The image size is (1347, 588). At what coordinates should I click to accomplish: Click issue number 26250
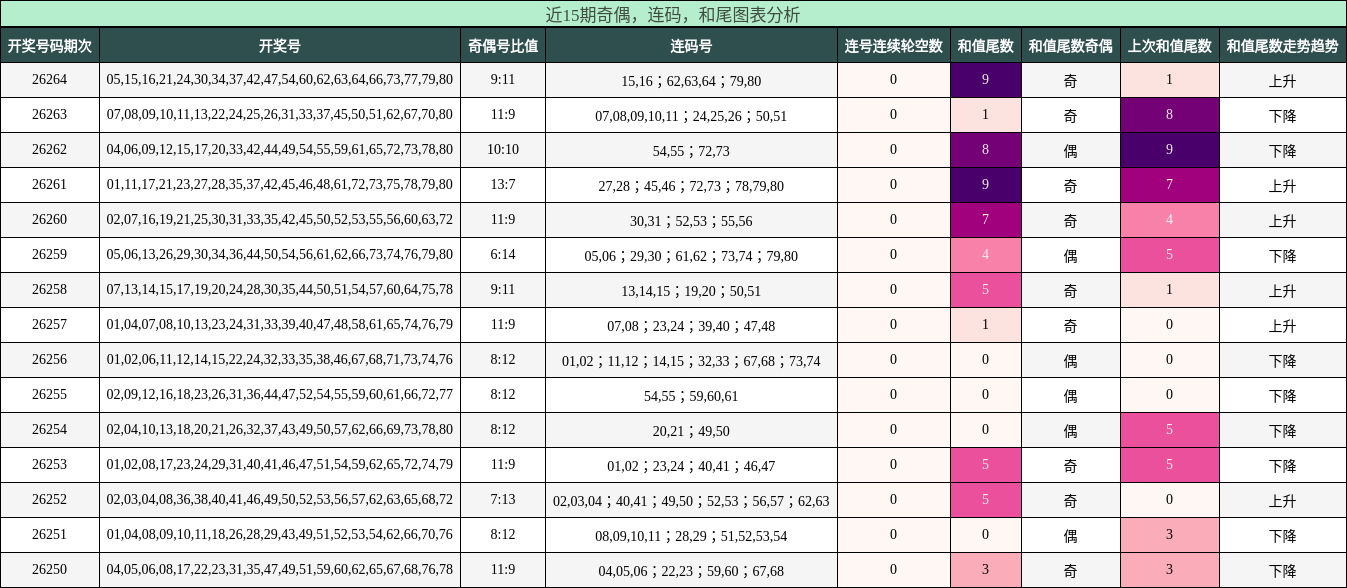pos(50,570)
